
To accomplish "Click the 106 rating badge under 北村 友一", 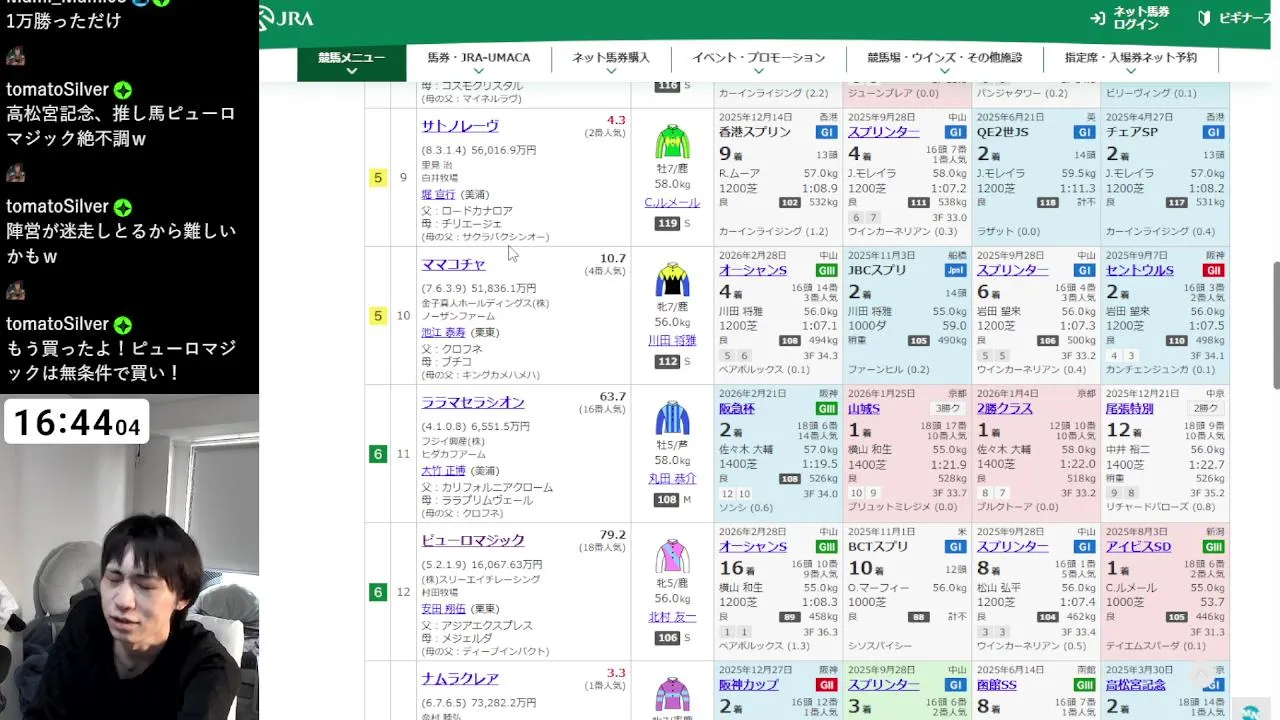I will pos(666,638).
